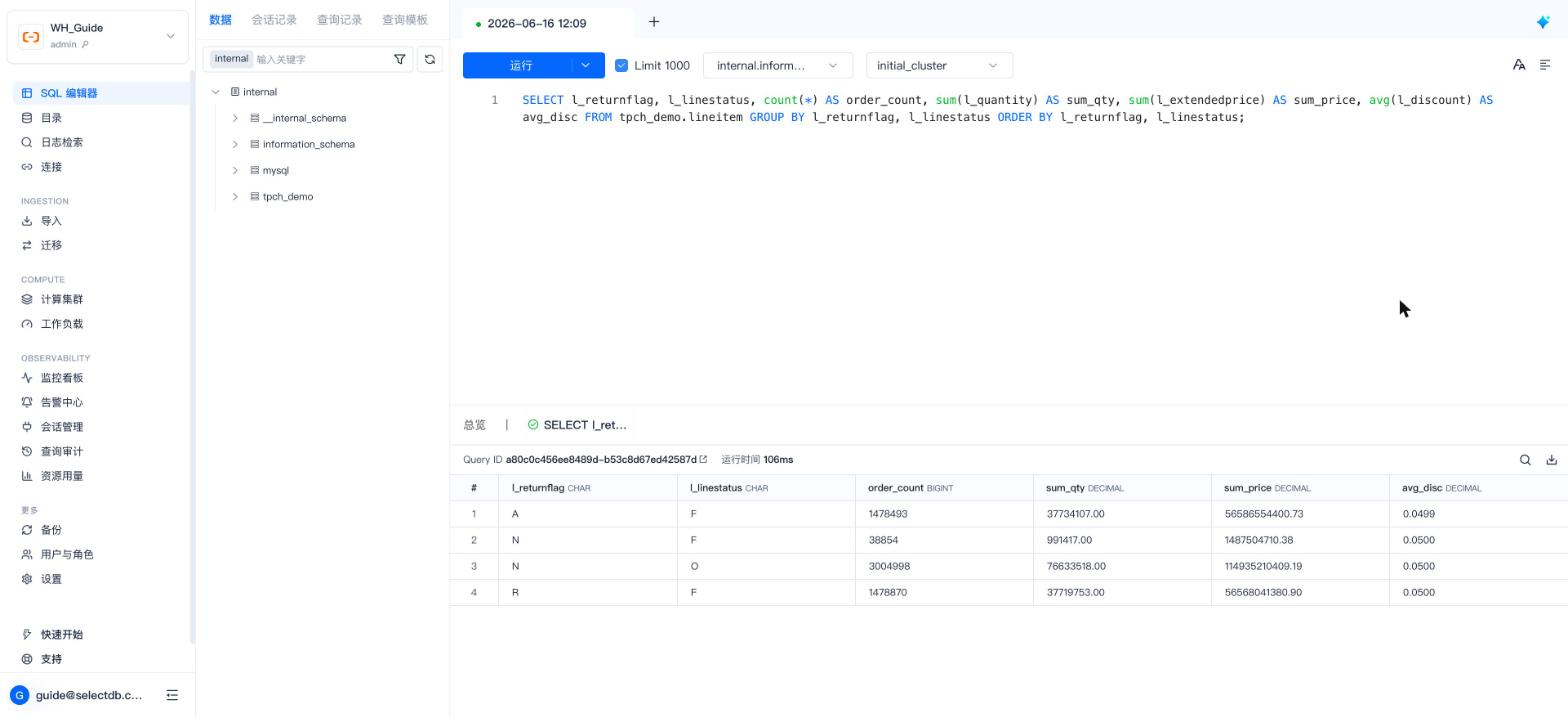The height and width of the screenshot is (718, 1568).
Task: Click the 目录 catalog icon in sidebar
Action: (x=27, y=118)
